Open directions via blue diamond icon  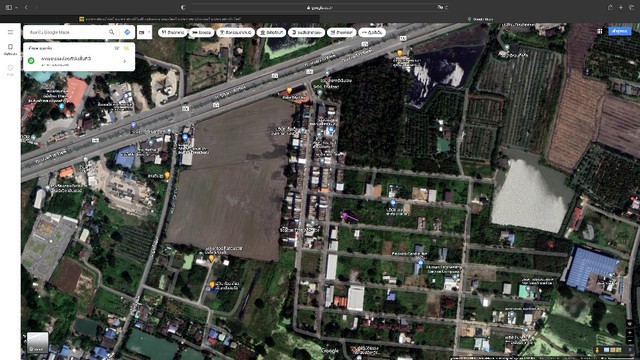pos(127,32)
